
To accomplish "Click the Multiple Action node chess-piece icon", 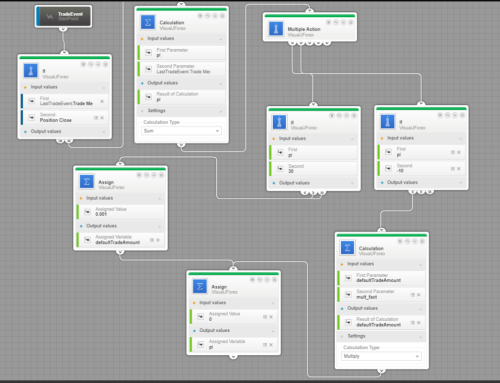I will pos(276,29).
